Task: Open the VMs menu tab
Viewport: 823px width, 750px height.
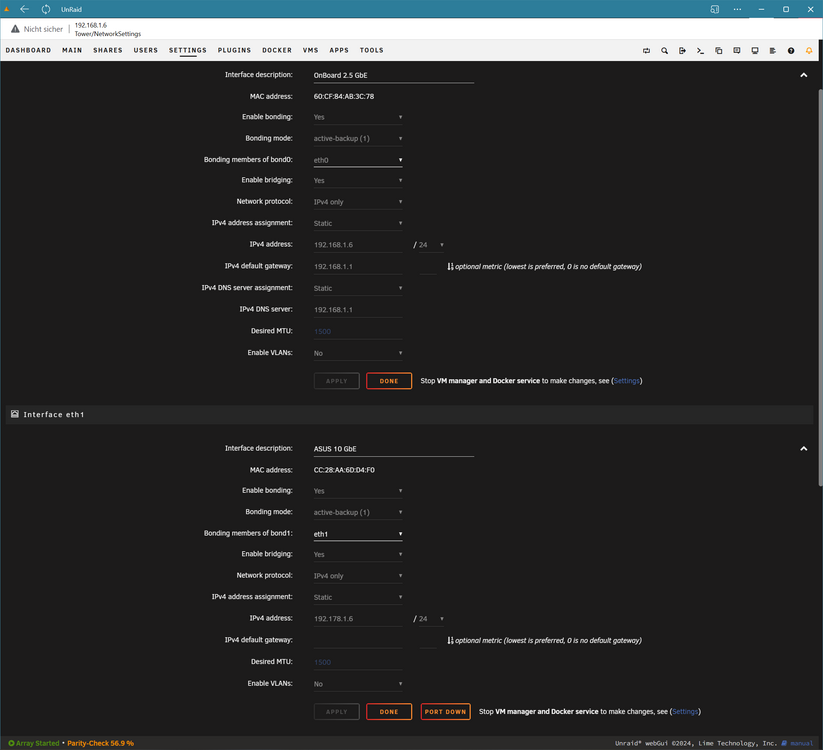Action: click(310, 50)
